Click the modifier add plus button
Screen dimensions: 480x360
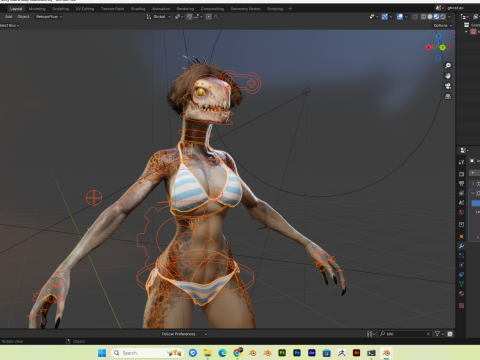tap(473, 172)
